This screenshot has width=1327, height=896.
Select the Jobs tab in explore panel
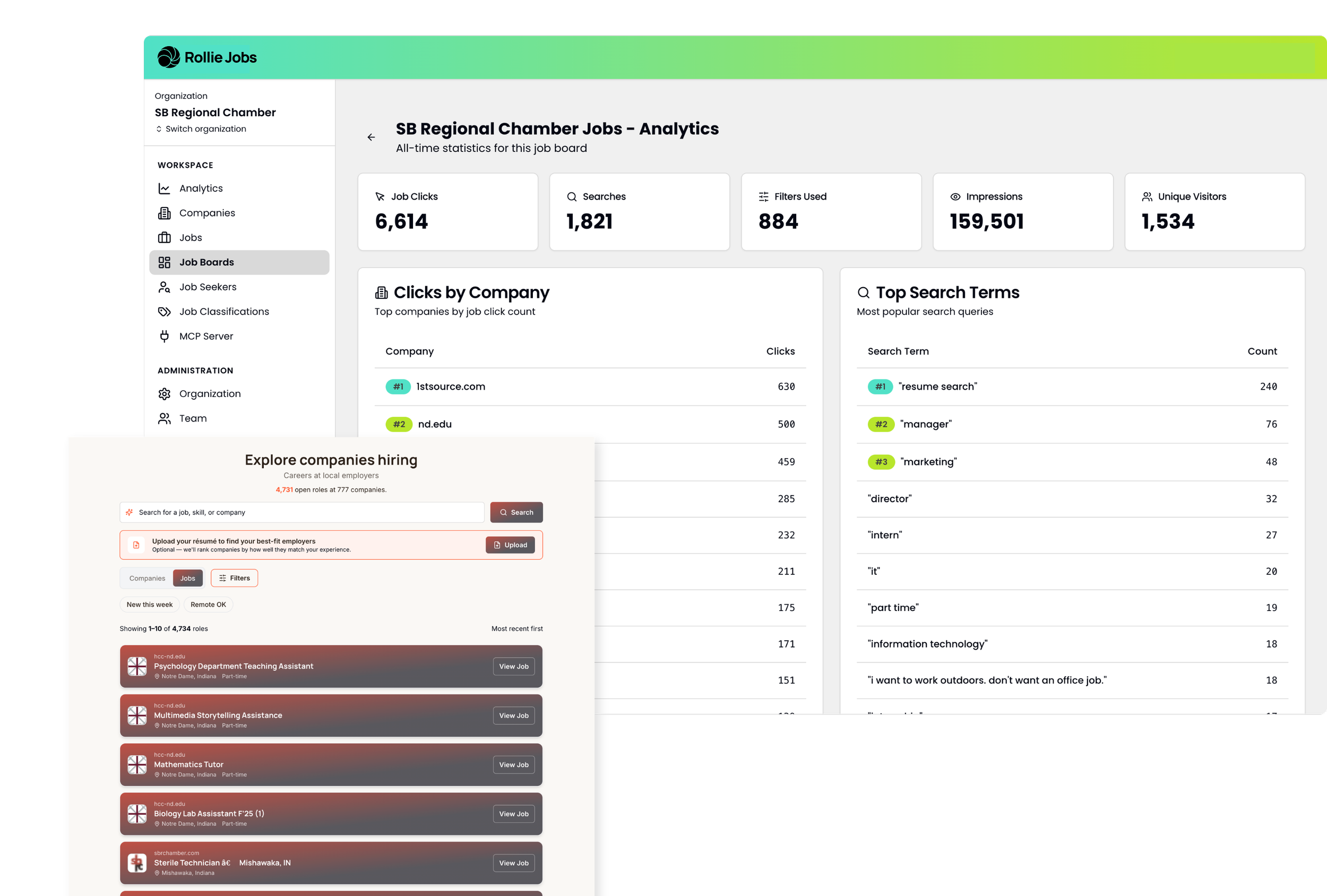[188, 579]
